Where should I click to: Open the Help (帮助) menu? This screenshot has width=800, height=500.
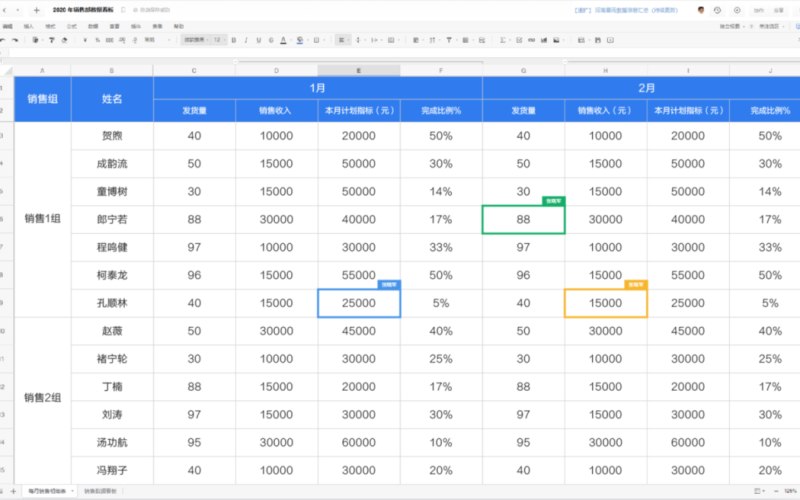tap(179, 26)
